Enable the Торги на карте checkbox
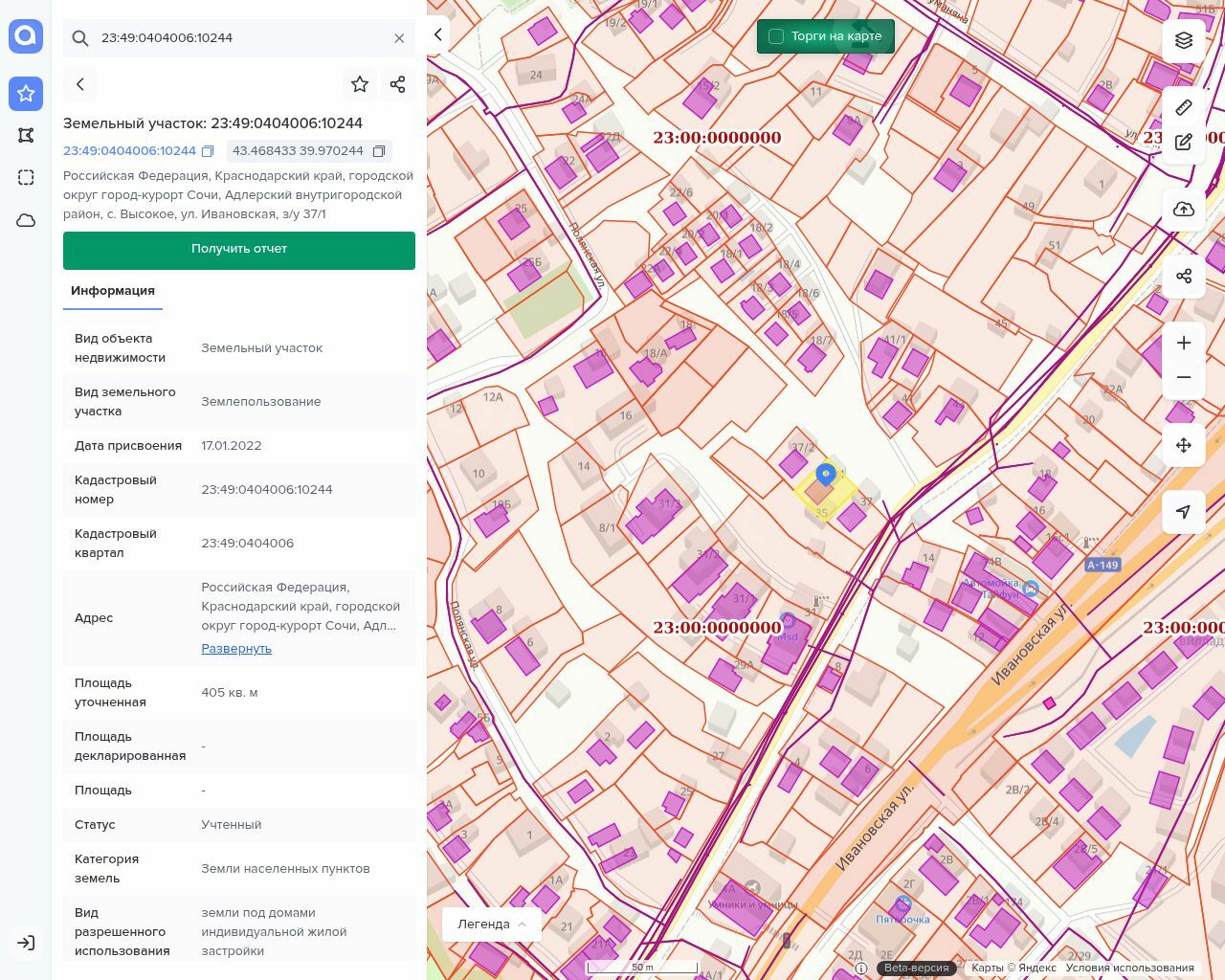Screen dimensions: 1225x980 (x=776, y=36)
